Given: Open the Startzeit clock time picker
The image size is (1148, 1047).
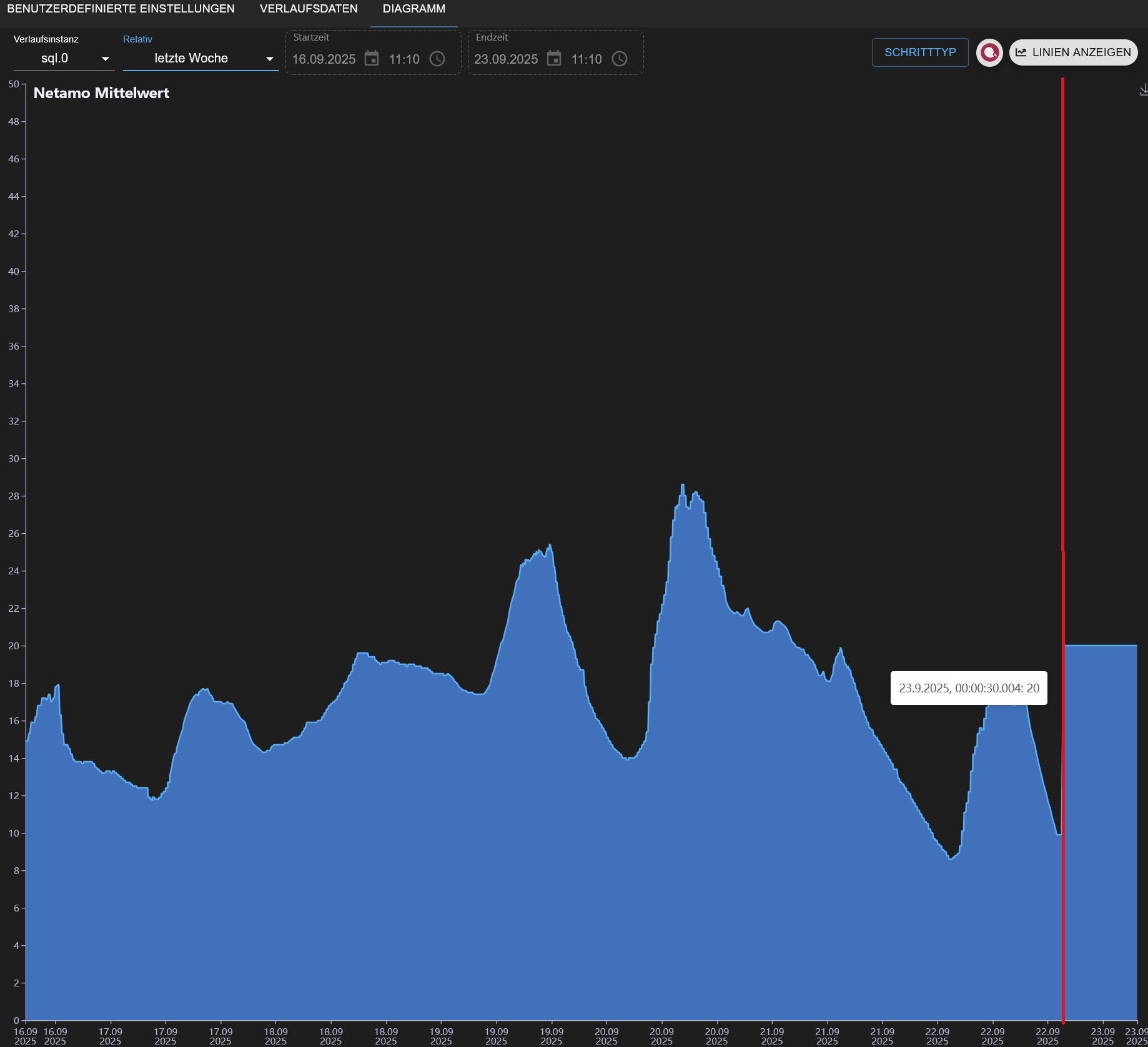Looking at the screenshot, I should (437, 59).
